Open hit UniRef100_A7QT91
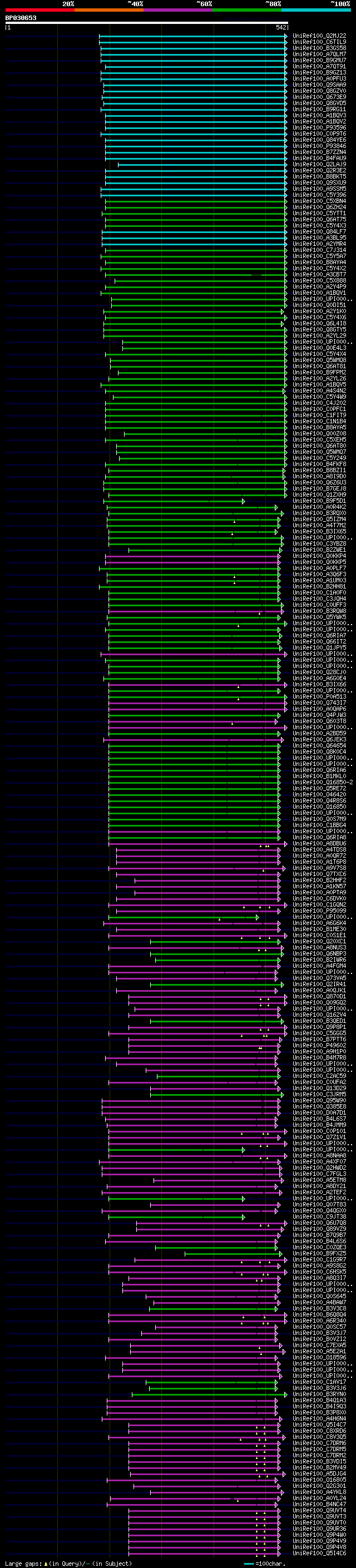The image size is (356, 1568). [x=319, y=66]
